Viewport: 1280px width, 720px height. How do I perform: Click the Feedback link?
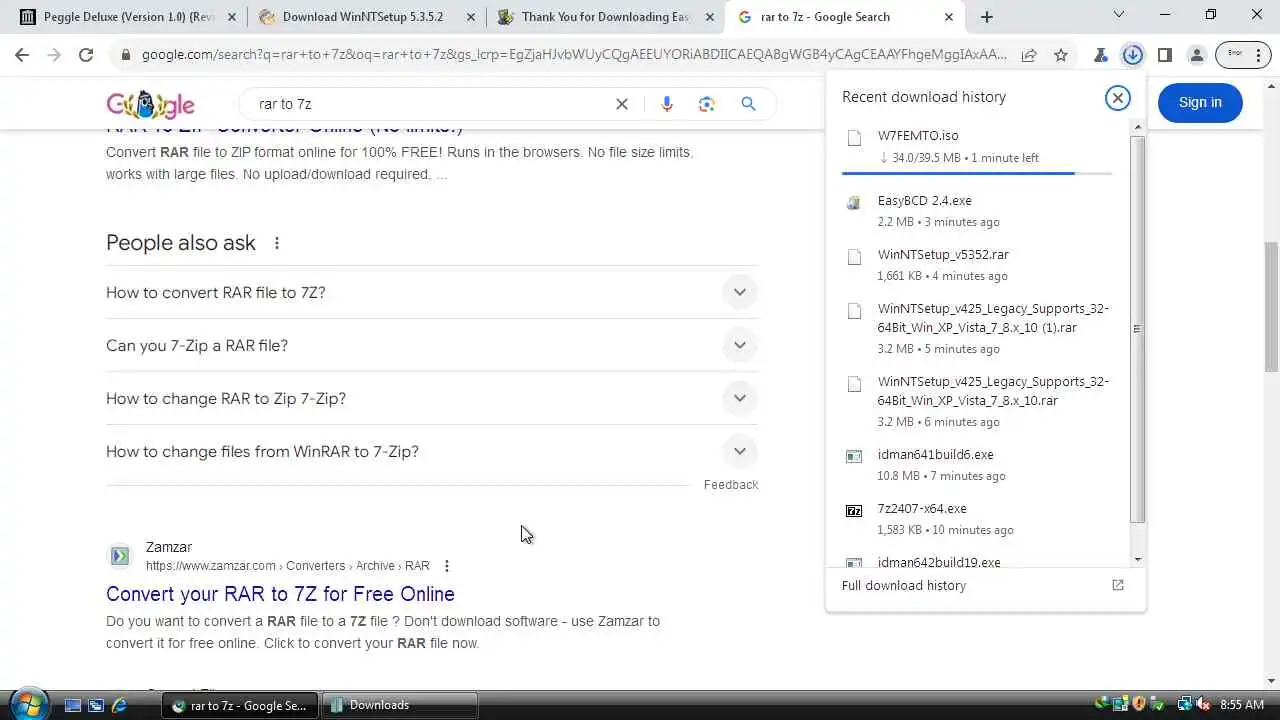(731, 485)
